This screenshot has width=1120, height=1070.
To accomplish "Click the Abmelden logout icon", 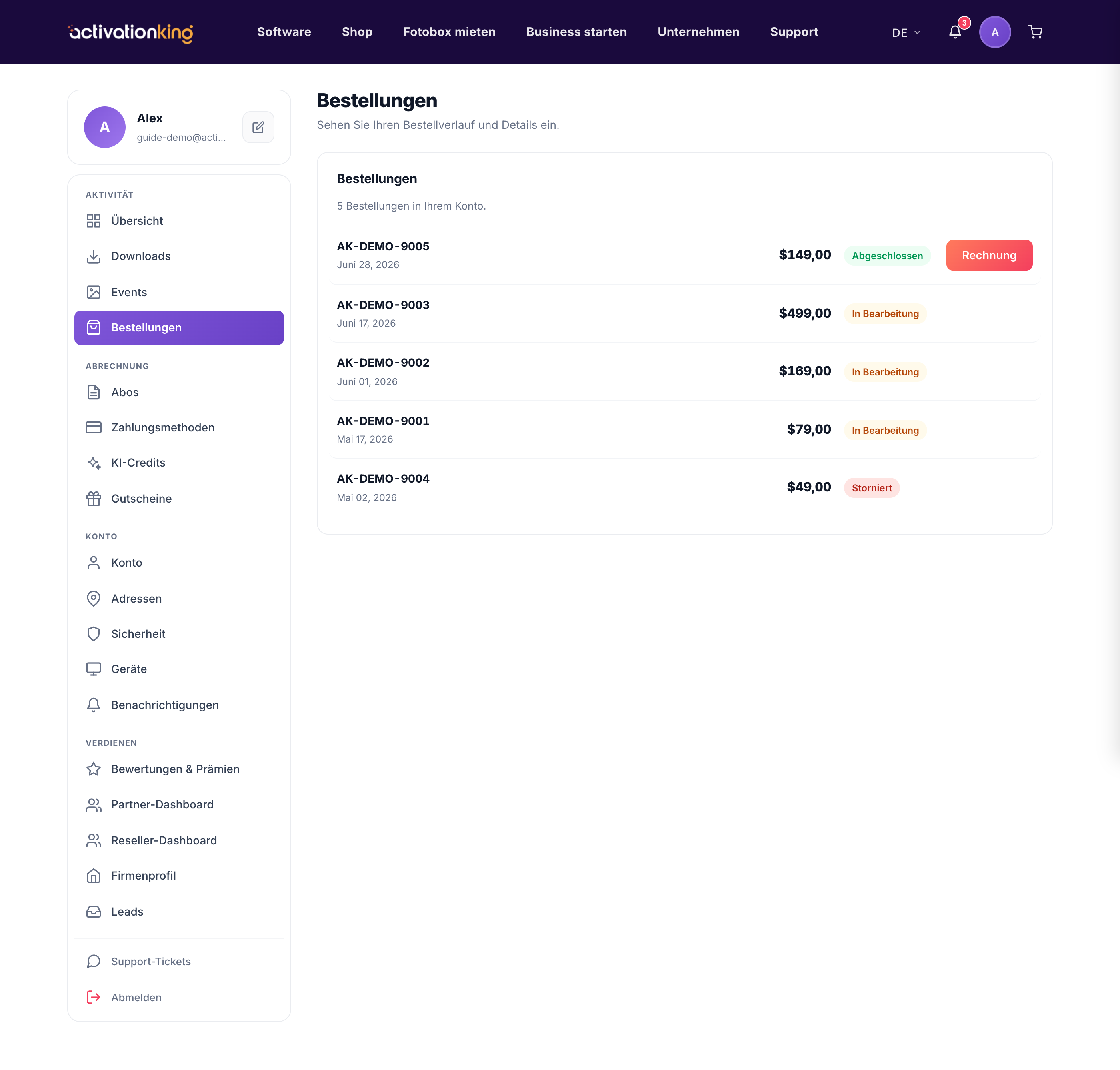I will 94,997.
